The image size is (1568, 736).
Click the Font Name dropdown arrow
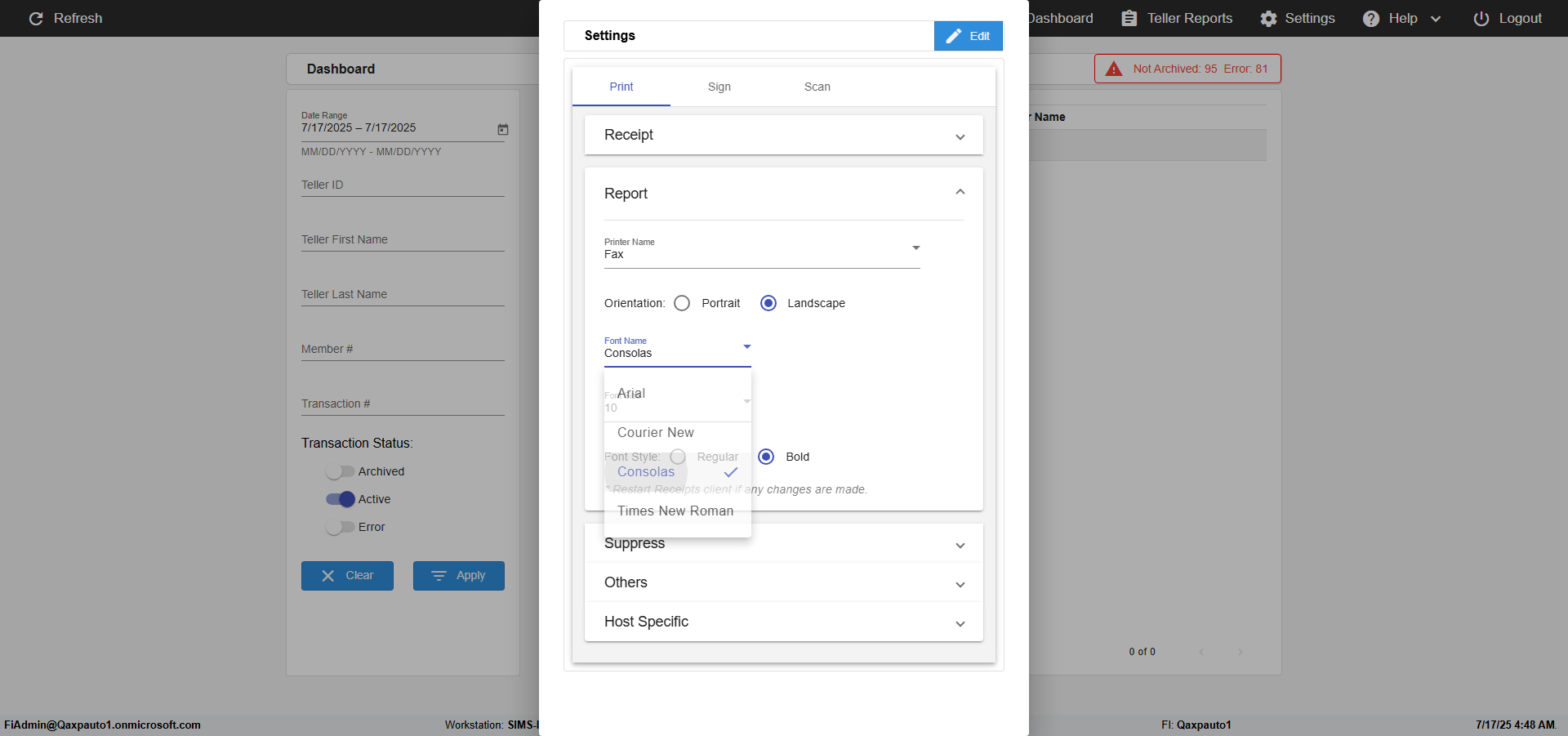pyautogui.click(x=746, y=347)
